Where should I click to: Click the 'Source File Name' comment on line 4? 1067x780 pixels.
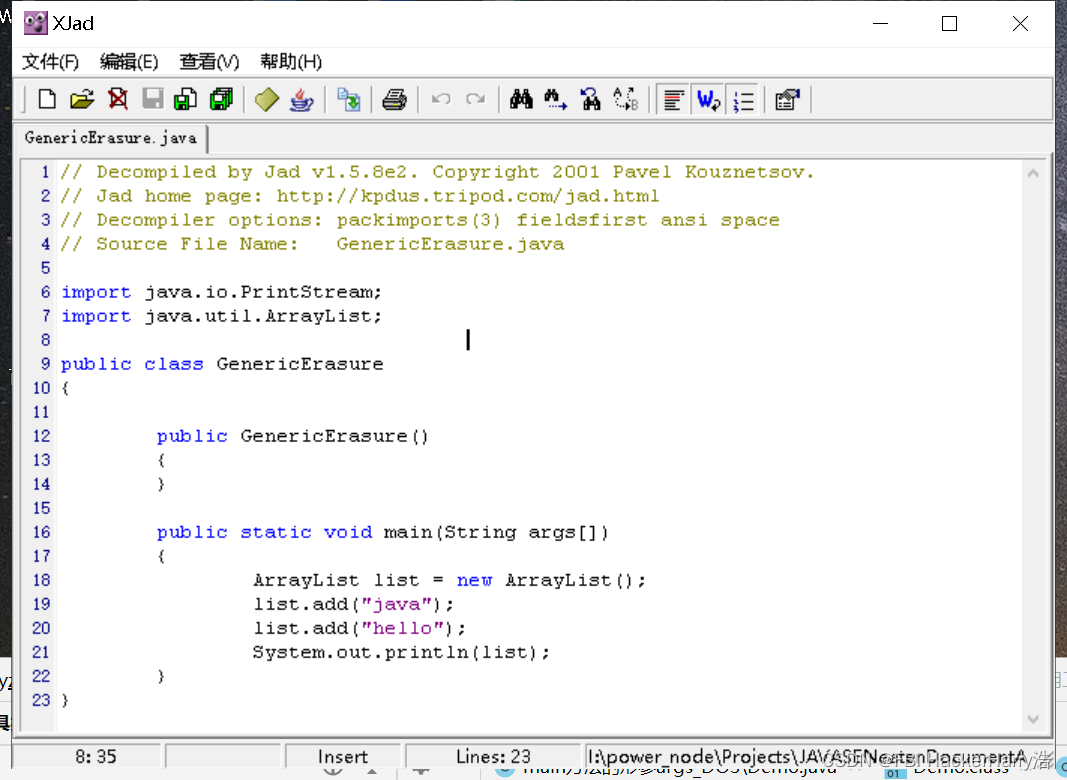[x=312, y=244]
